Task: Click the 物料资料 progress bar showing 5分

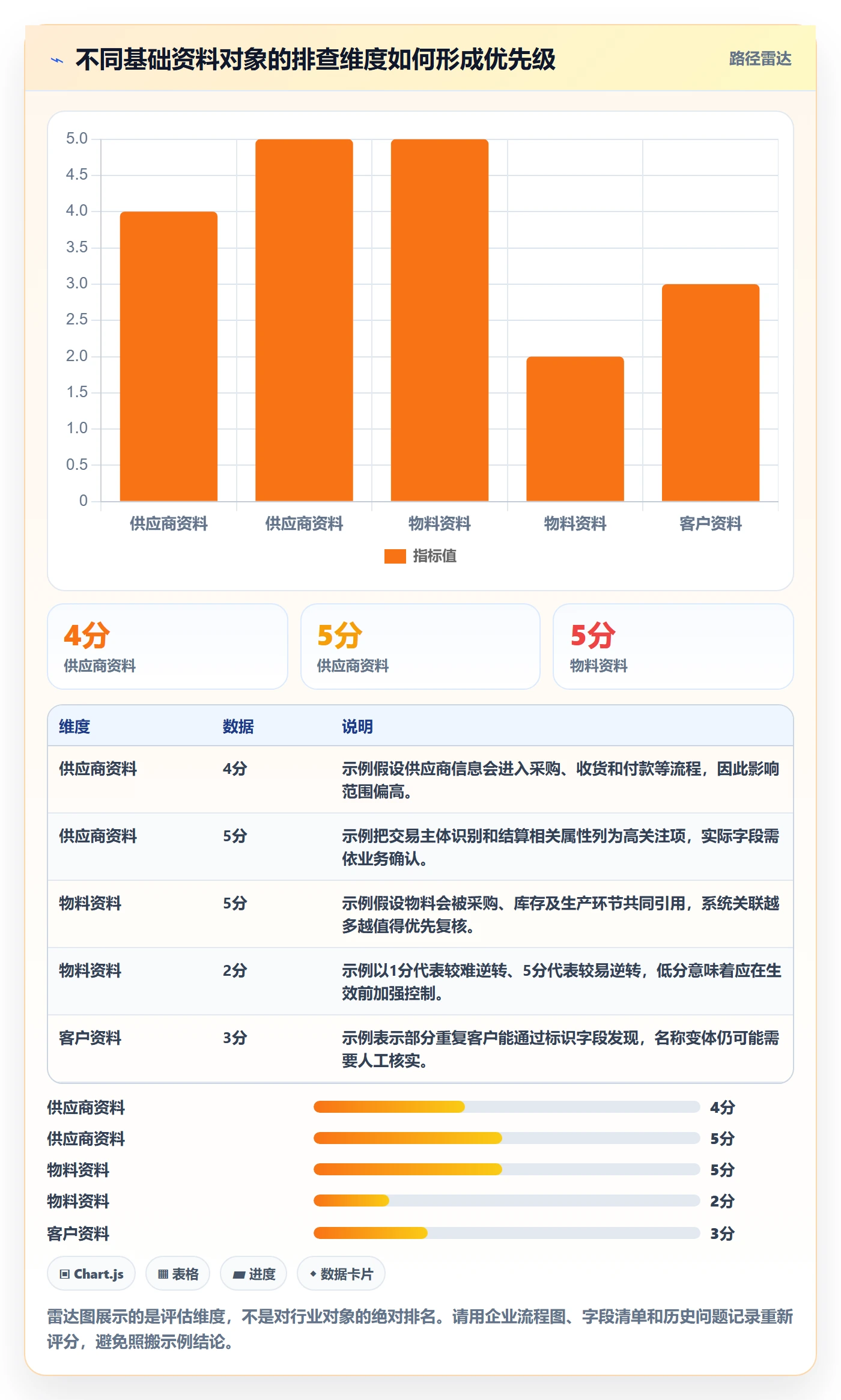Action: point(506,1169)
